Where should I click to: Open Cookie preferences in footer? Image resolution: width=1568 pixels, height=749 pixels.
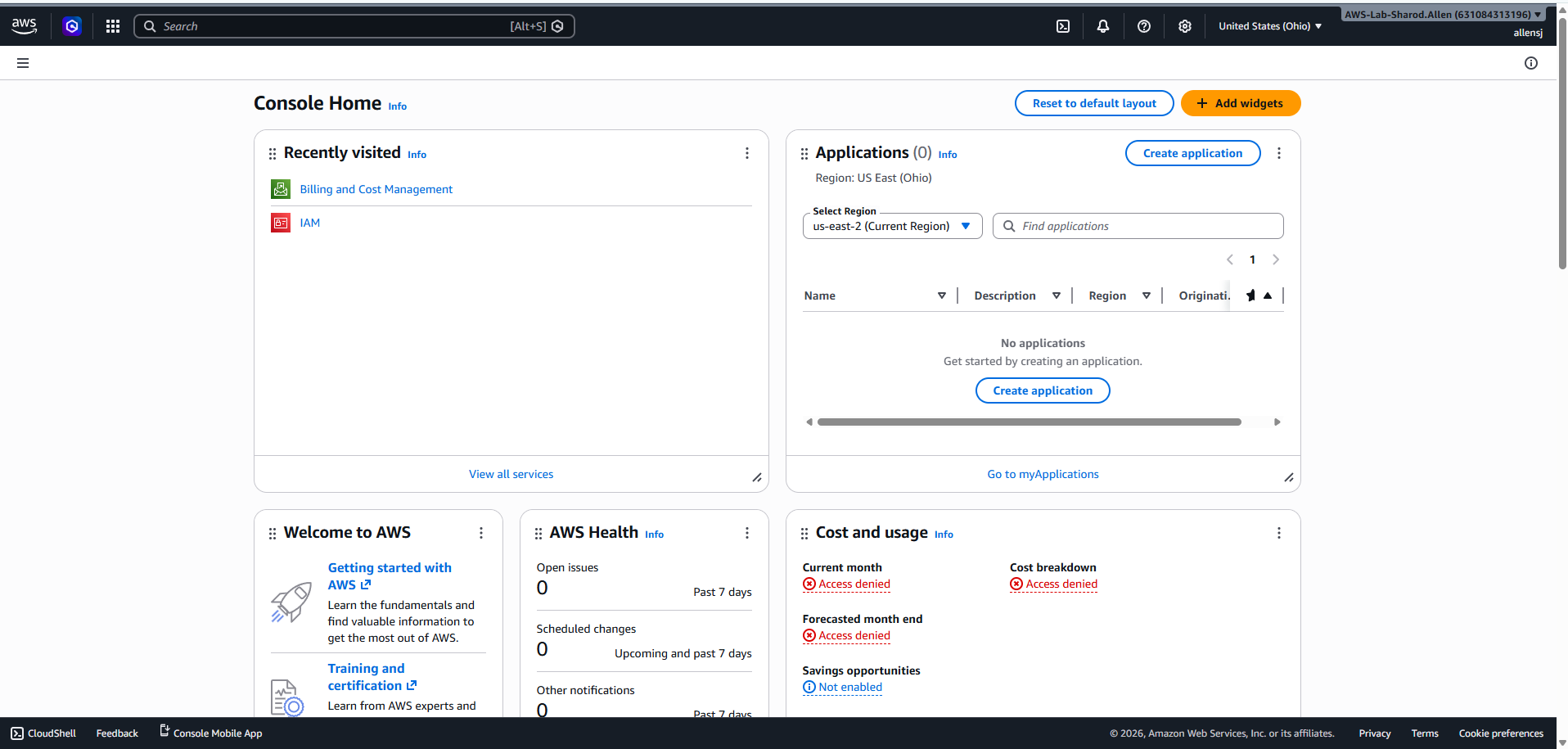1501,733
